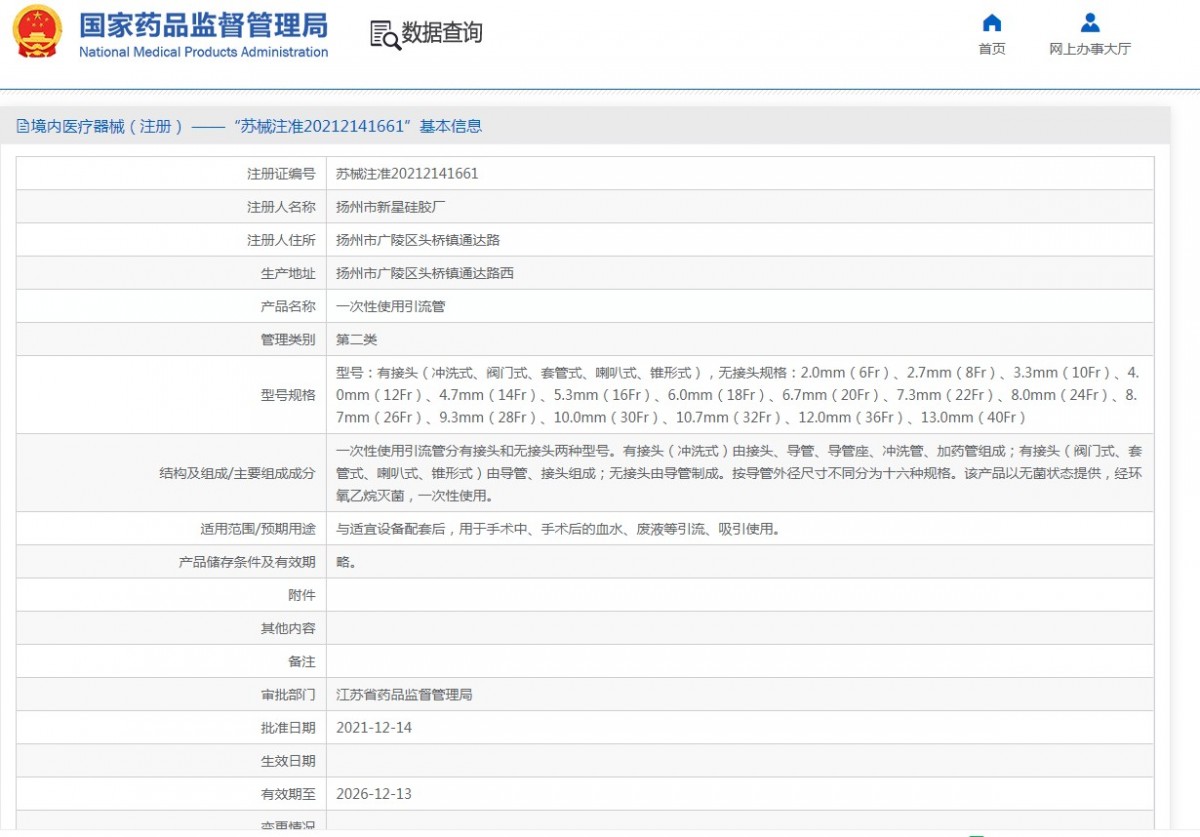Select the 备注 label cell
The height and width of the screenshot is (837, 1200).
point(170,662)
